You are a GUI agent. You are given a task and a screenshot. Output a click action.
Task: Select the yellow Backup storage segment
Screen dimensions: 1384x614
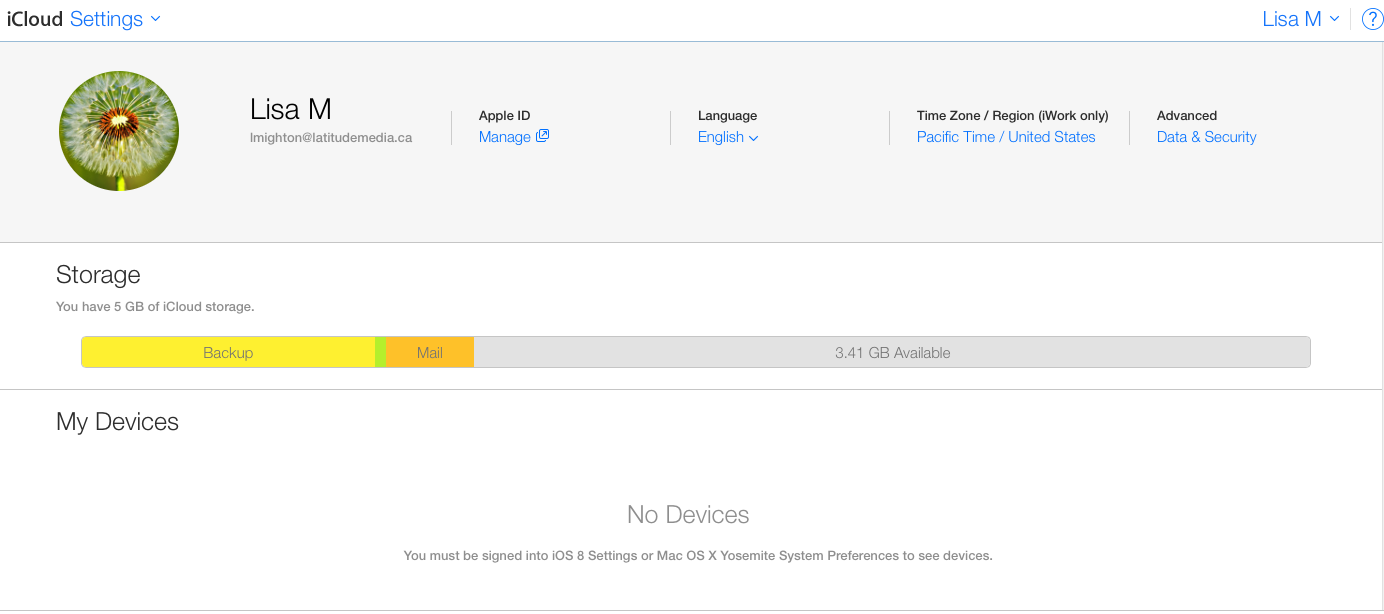tap(228, 352)
